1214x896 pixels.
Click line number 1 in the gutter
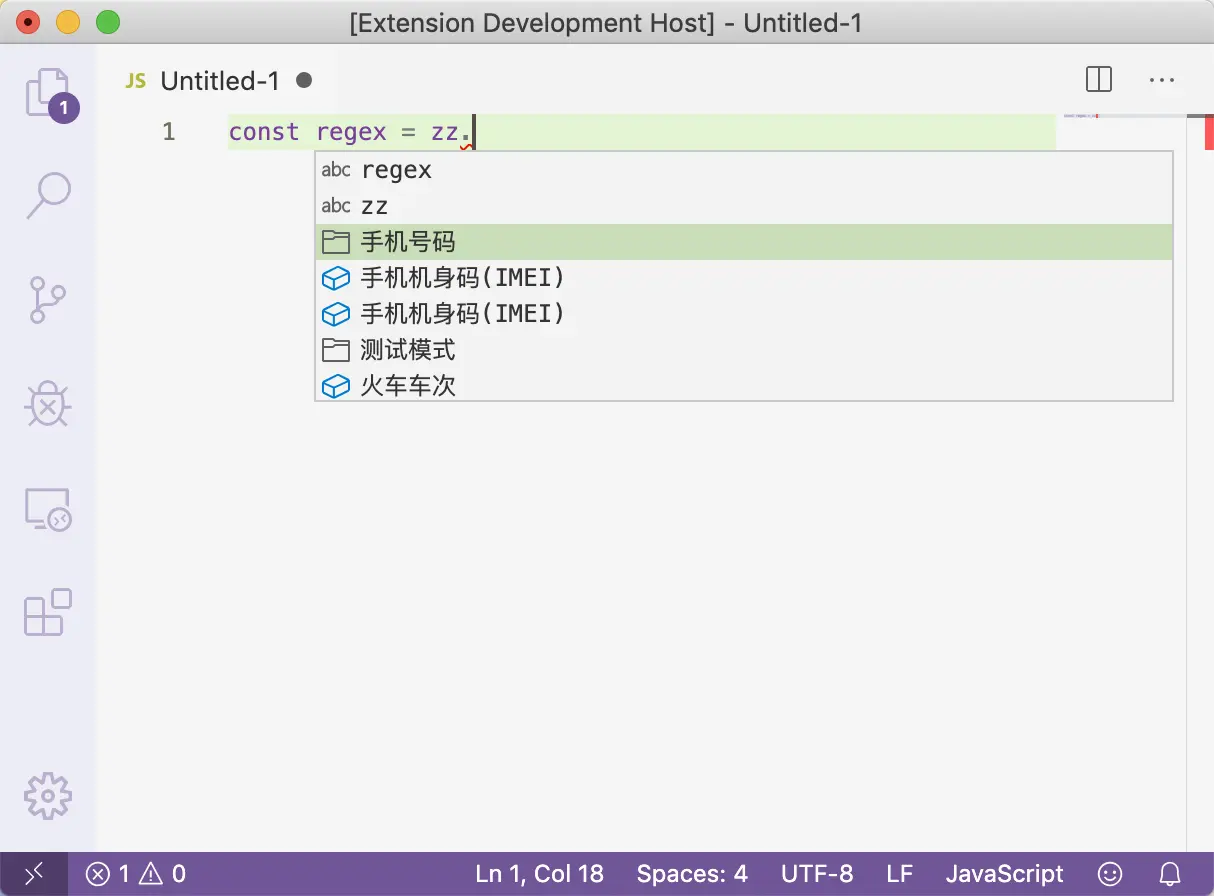[x=168, y=132]
